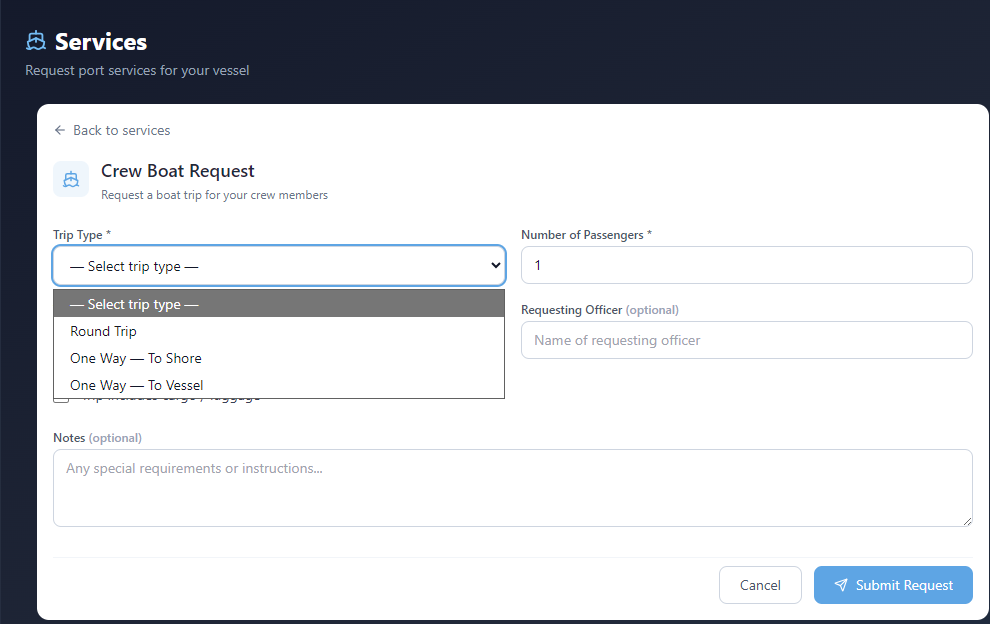
Task: Click into the Notes text area
Action: pyautogui.click(x=513, y=488)
